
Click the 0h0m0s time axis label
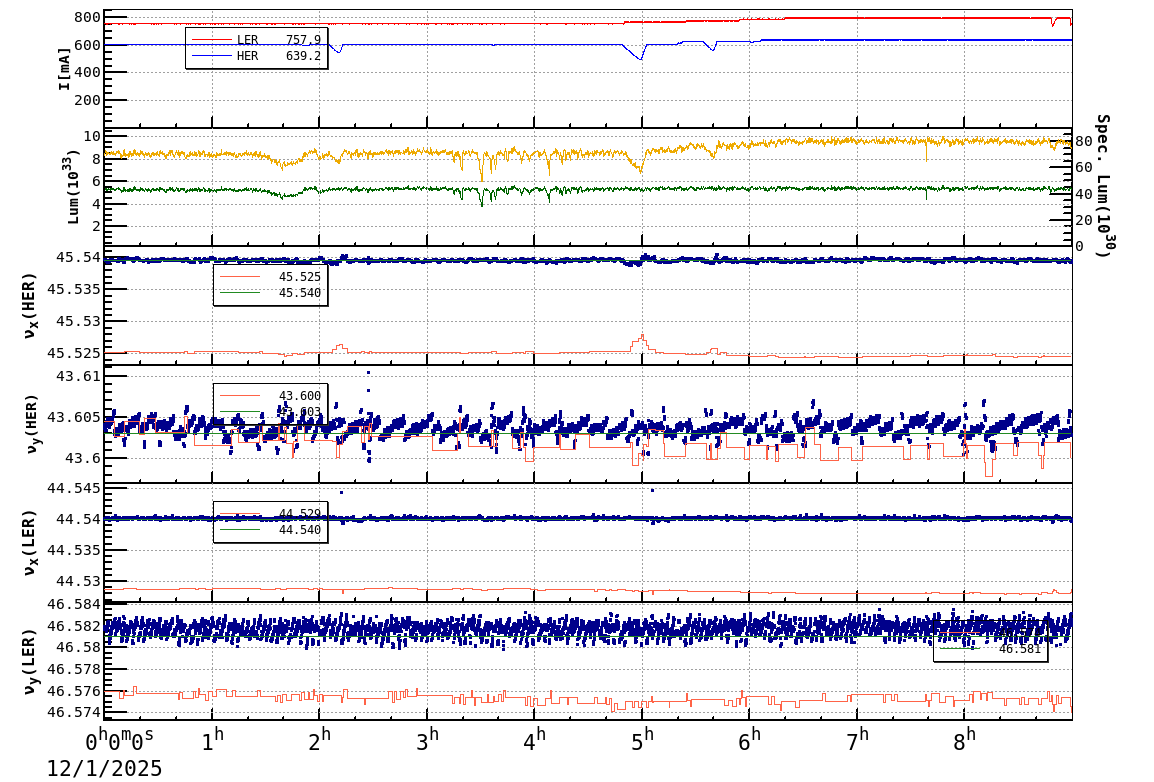(x=119, y=738)
